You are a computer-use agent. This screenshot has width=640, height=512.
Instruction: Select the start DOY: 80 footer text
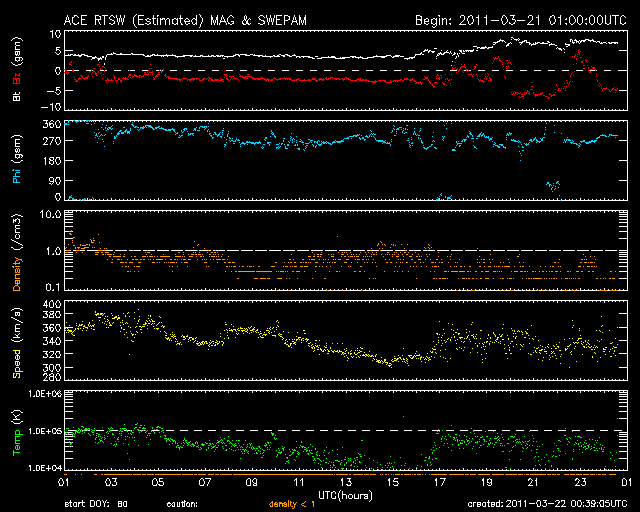[x=96, y=504]
